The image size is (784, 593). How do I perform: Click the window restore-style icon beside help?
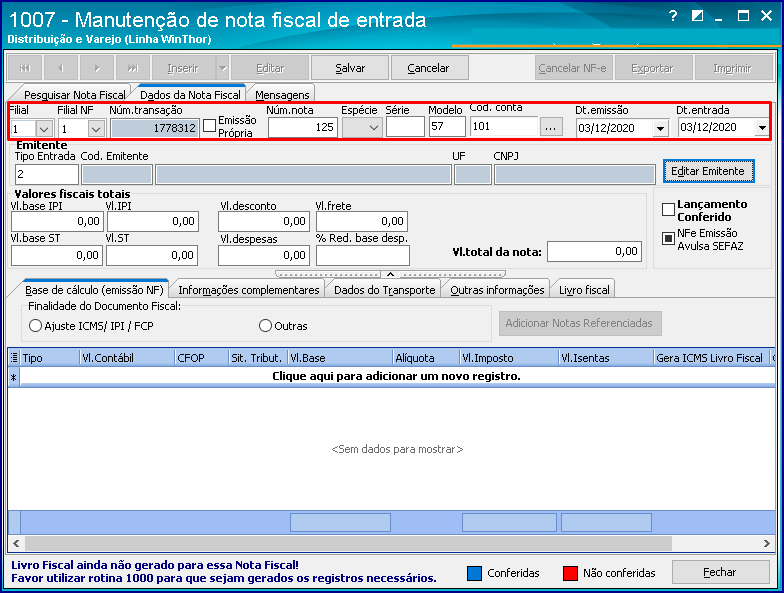[697, 16]
